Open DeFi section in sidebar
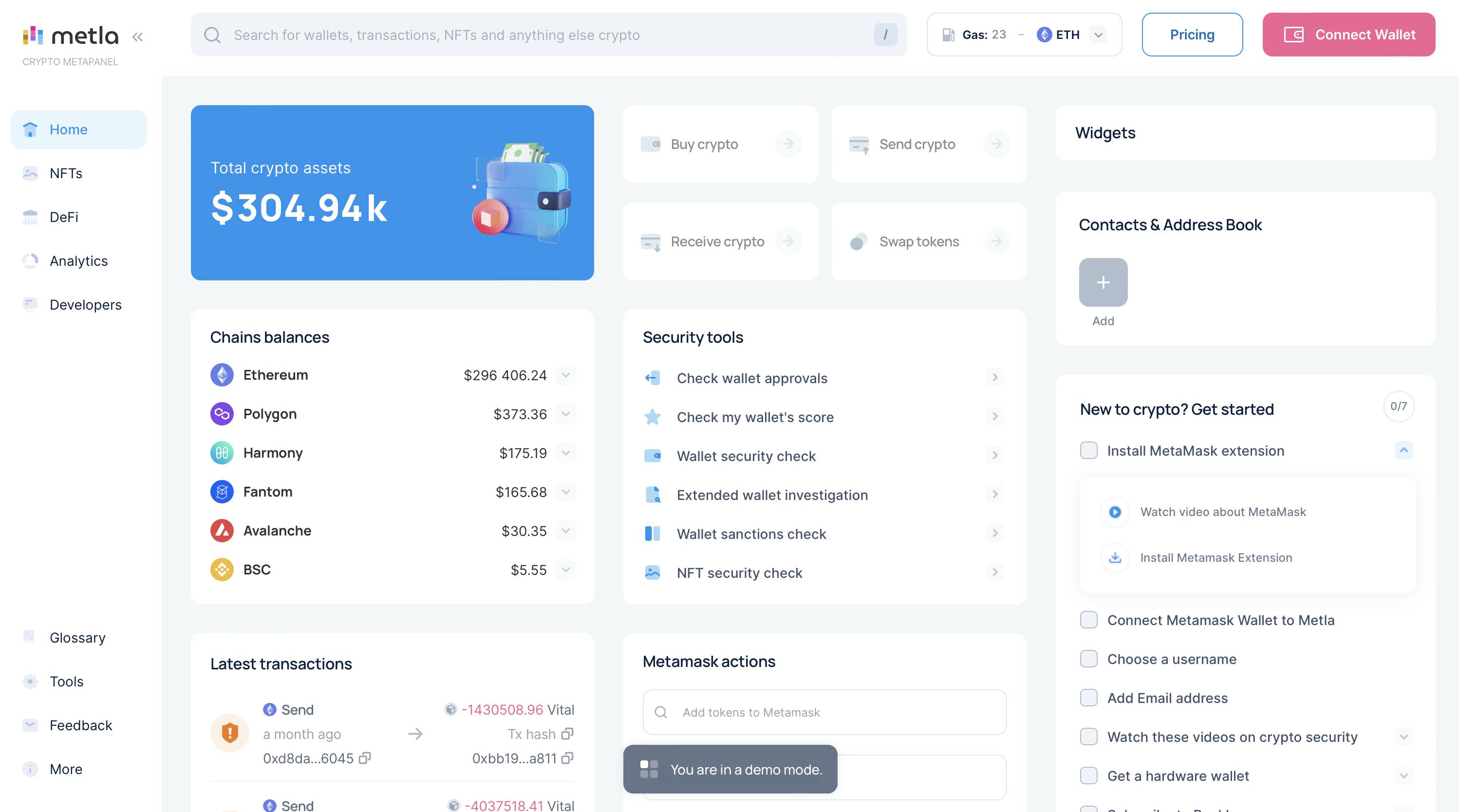The image size is (1459, 812). [79, 217]
